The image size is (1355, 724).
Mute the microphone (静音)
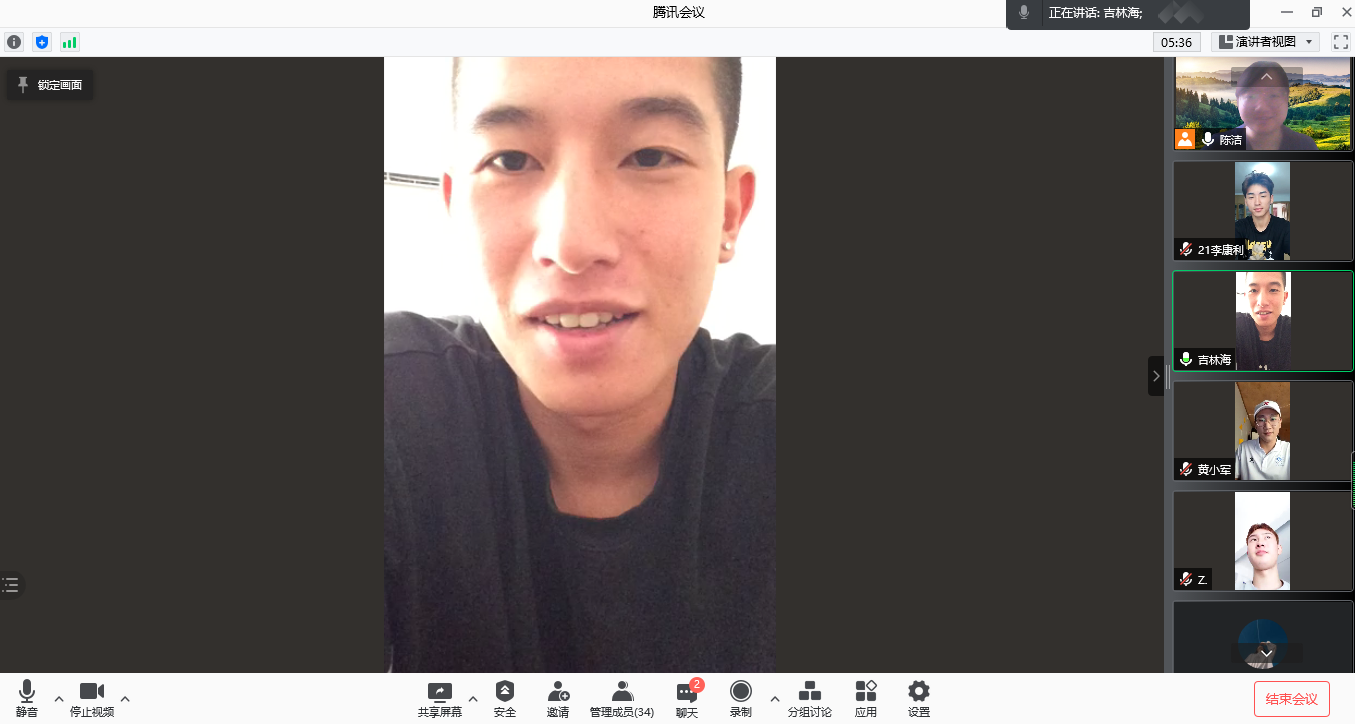(27, 699)
